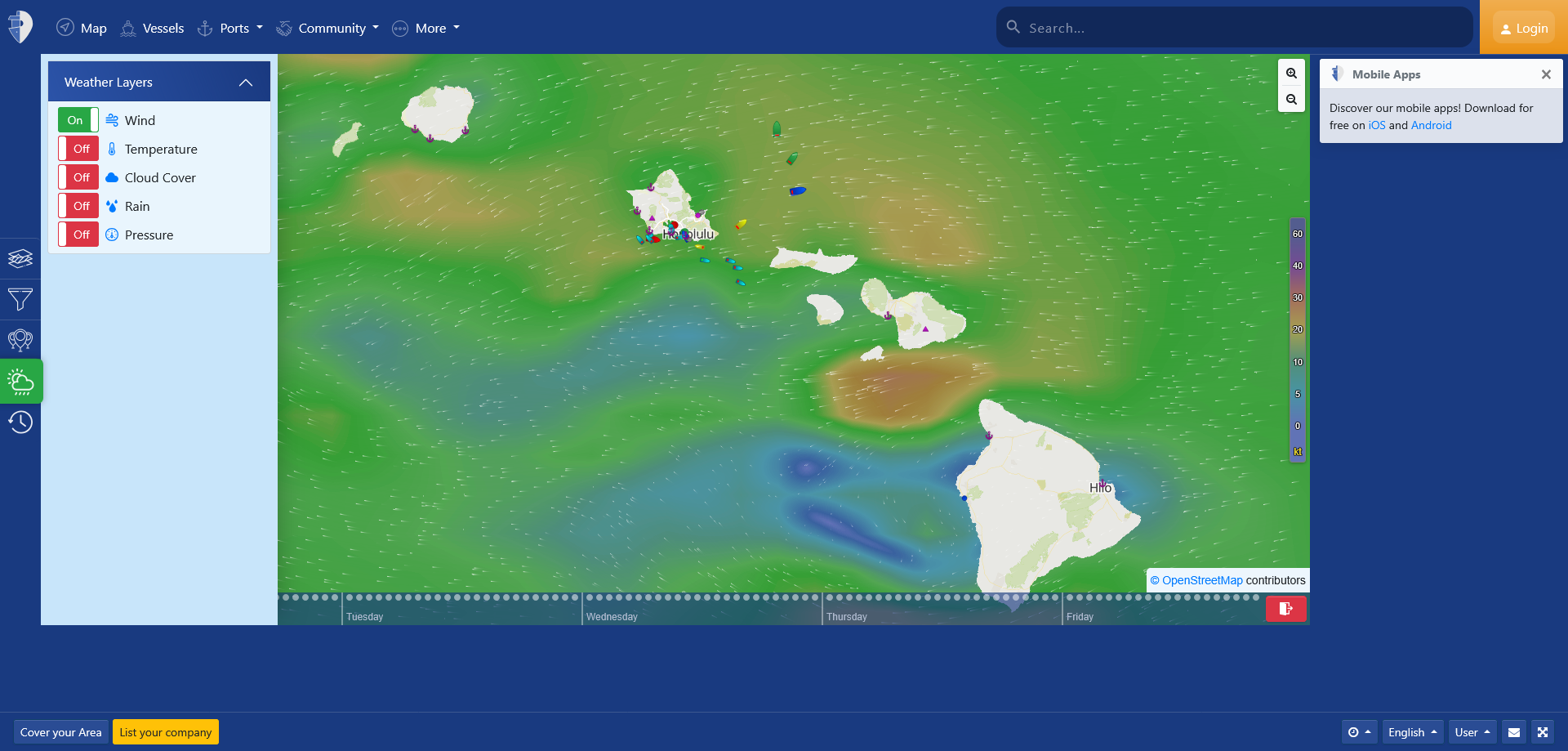Zoom in on the map

click(1291, 74)
